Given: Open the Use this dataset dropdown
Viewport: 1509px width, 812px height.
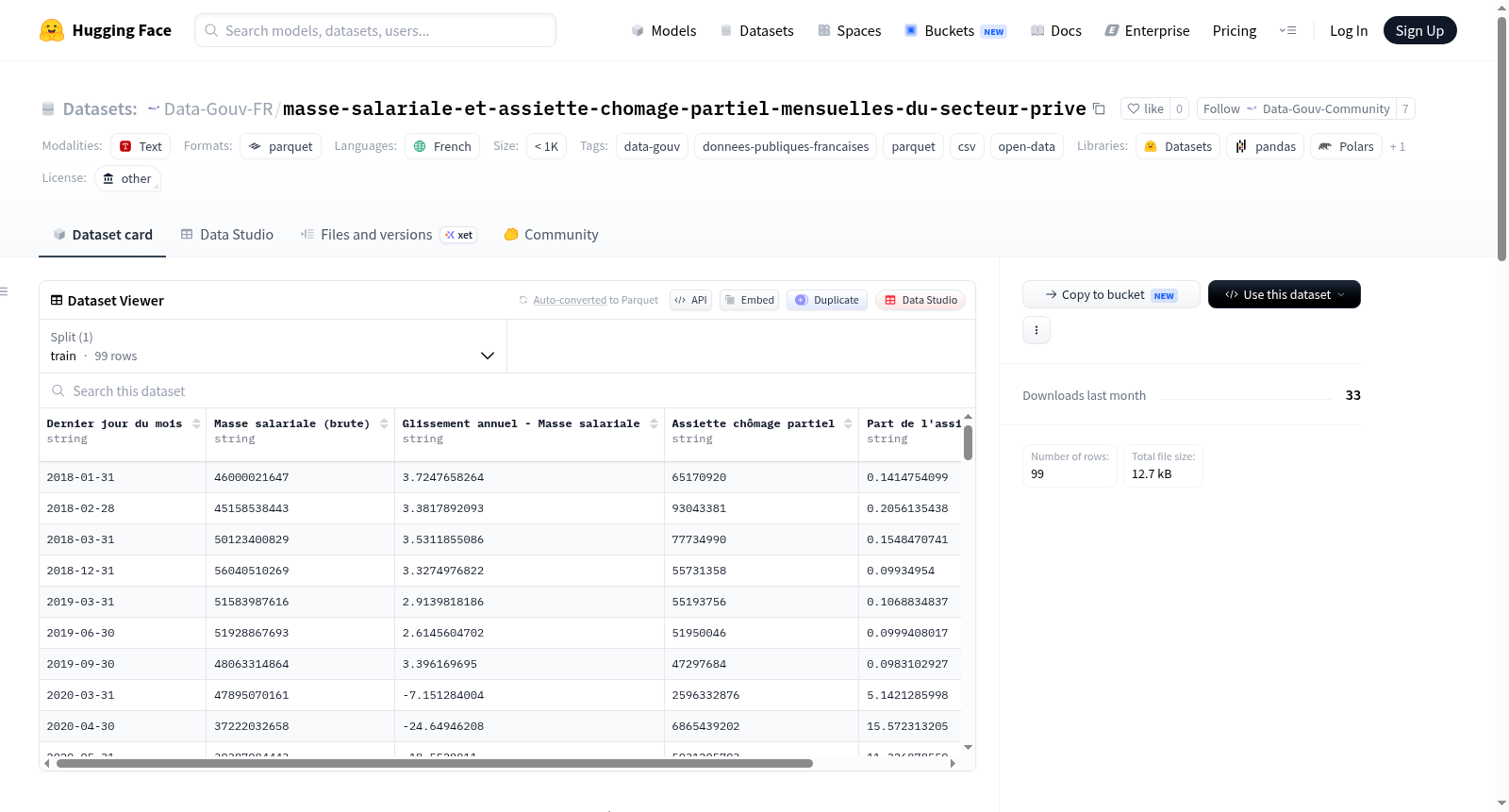Looking at the screenshot, I should tap(1284, 294).
